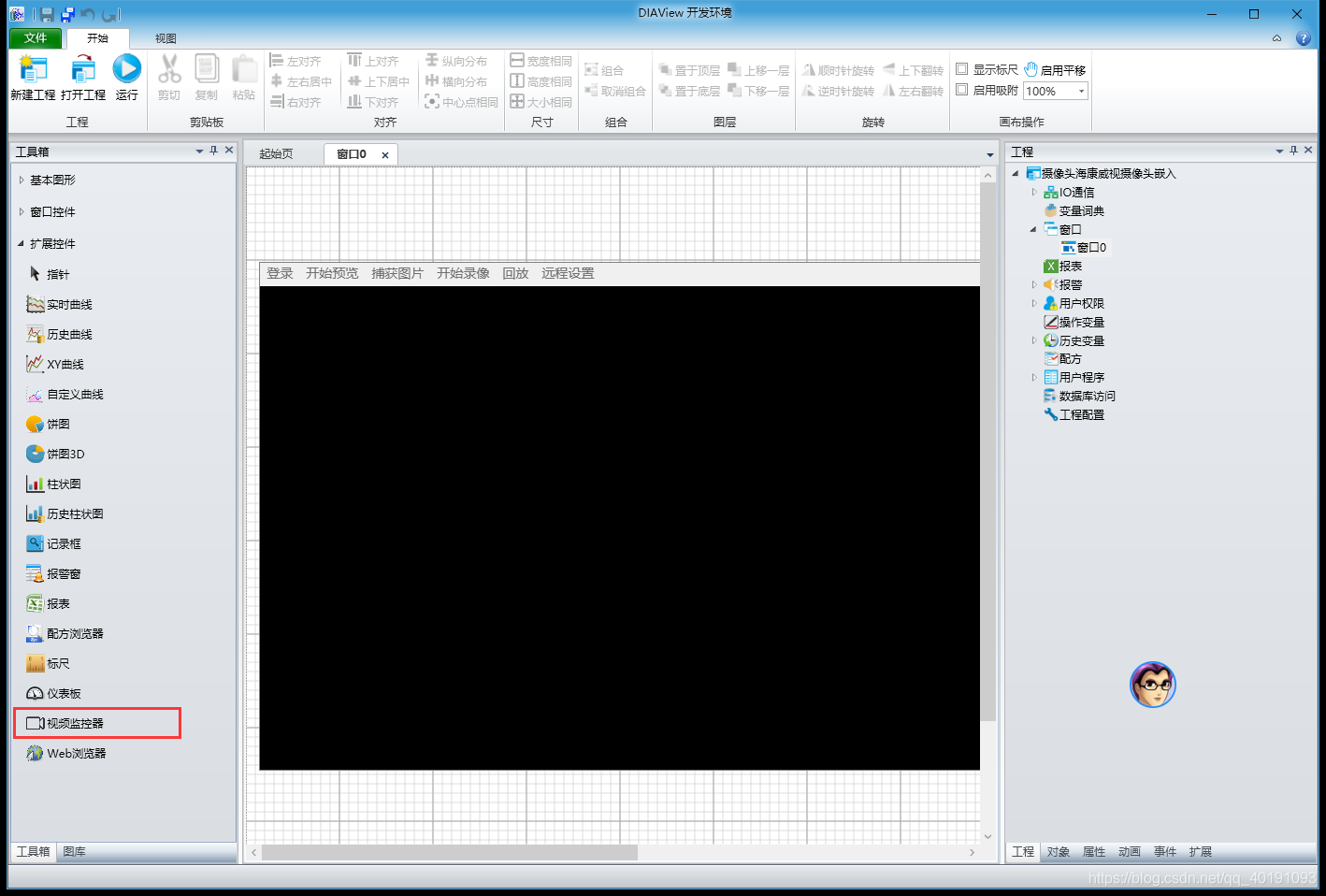Expand the IO通信 tree node
The image size is (1326, 896).
[1034, 192]
